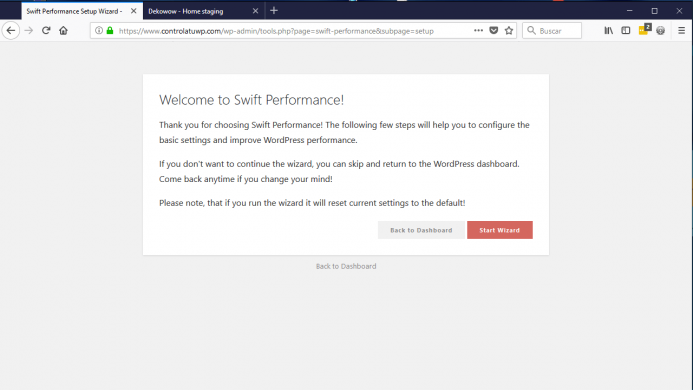The width and height of the screenshot is (693, 390).
Task: Bookmark this page with the star
Action: pos(509,31)
